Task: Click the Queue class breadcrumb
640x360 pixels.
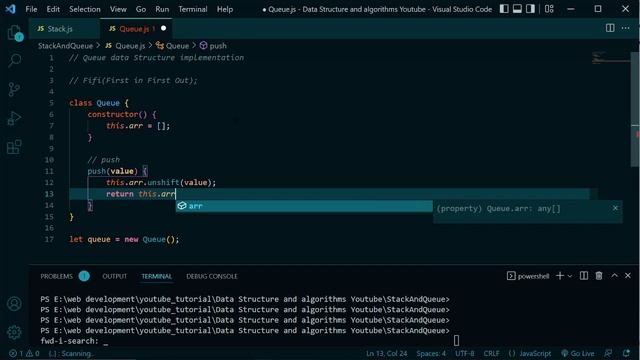Action: point(172,46)
